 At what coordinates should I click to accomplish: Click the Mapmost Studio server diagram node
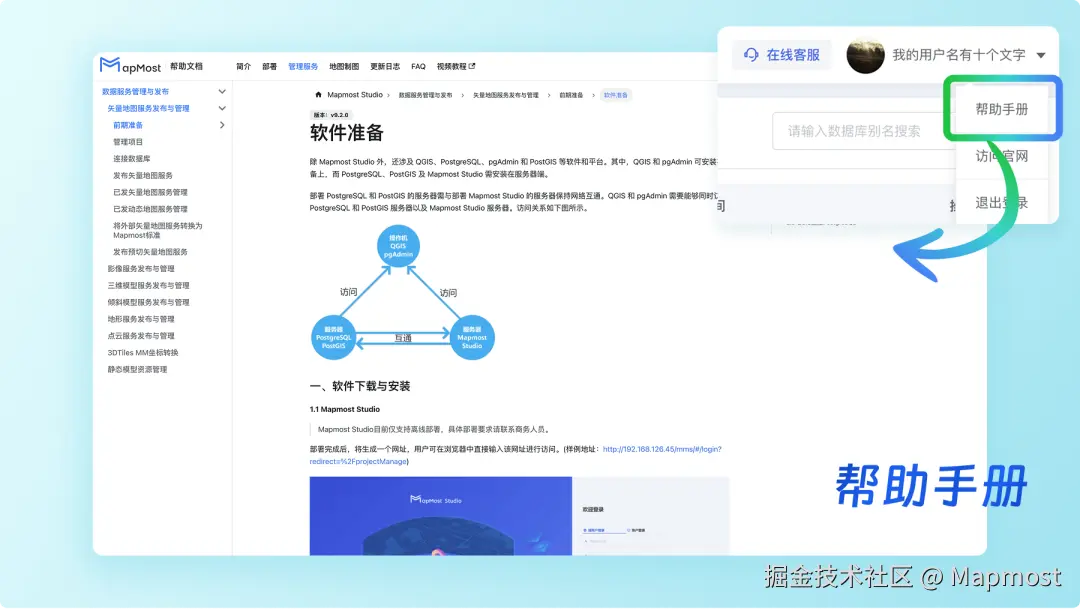[x=472, y=337]
